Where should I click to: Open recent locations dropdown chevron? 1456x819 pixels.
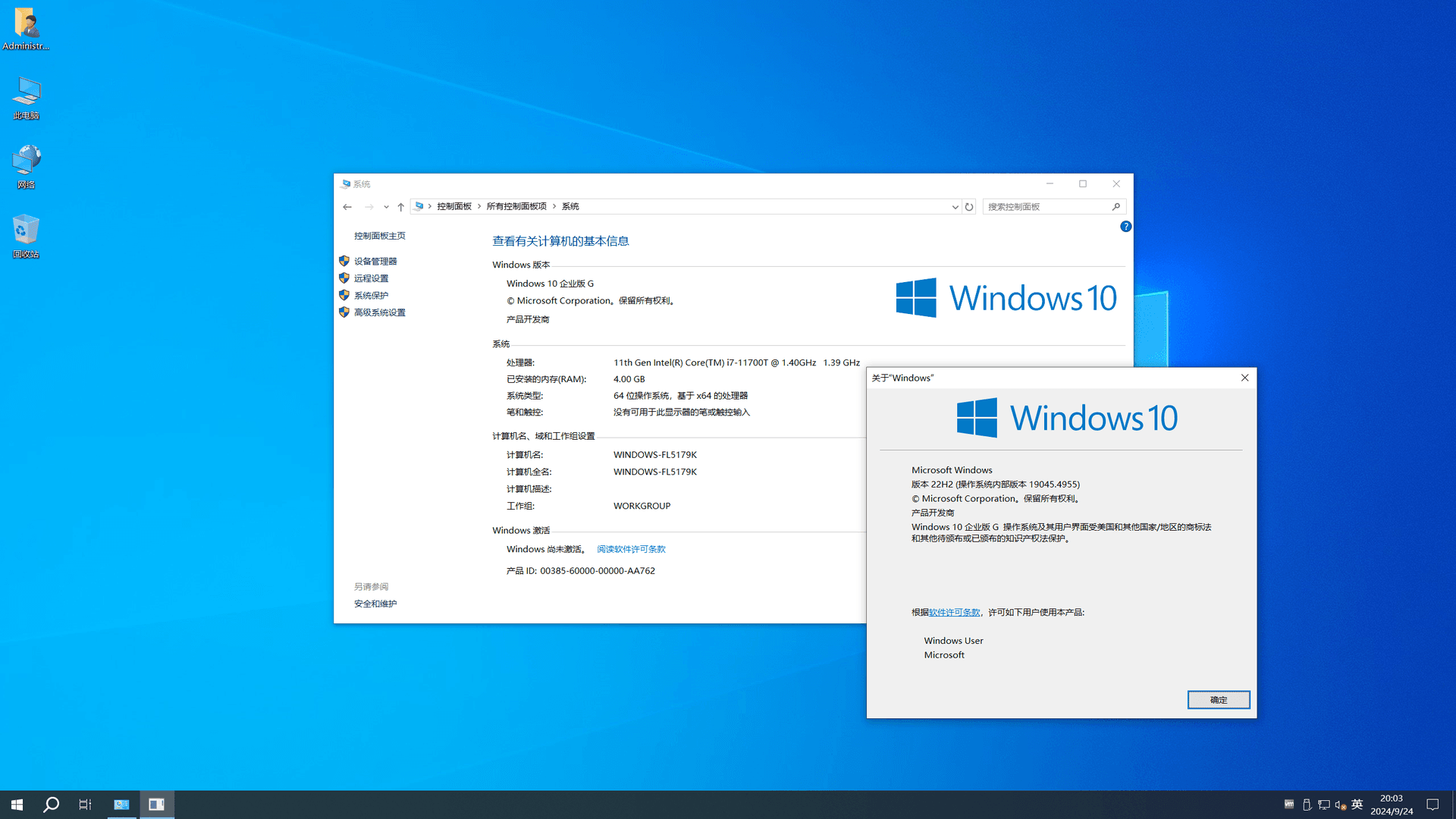pos(386,207)
